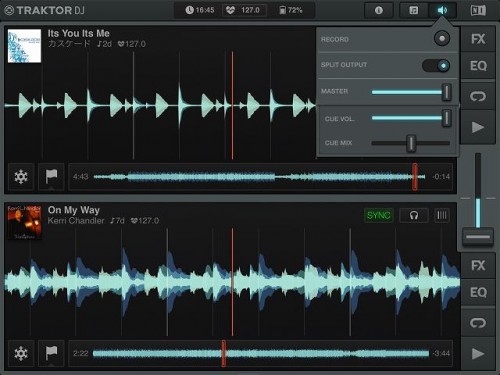Disable the Split Output switch
The width and height of the screenshot is (500, 375).
click(436, 65)
